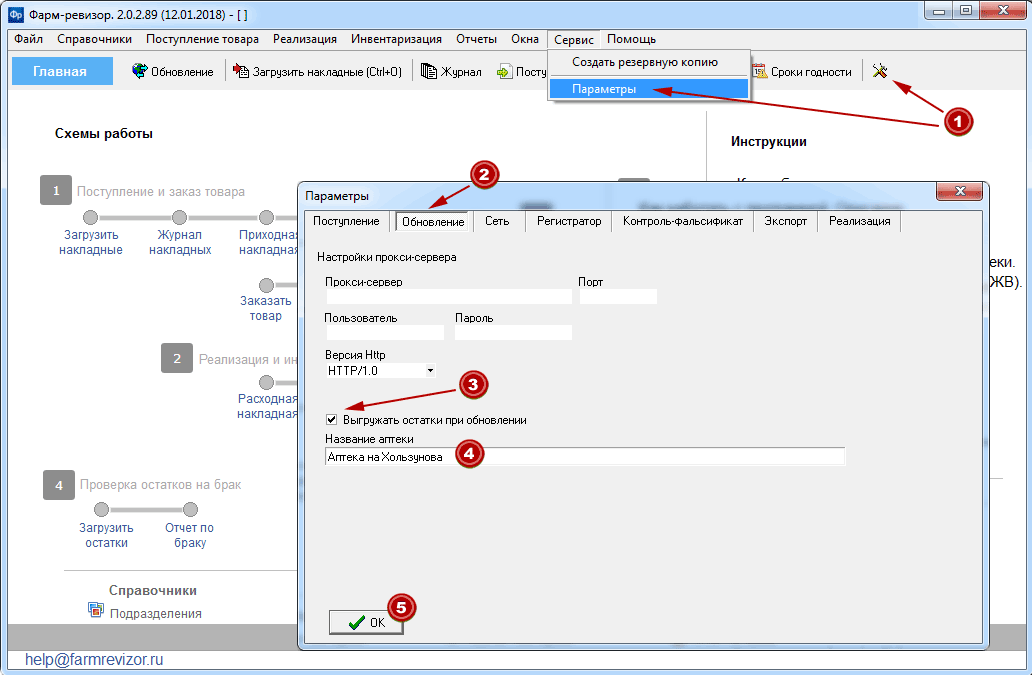Click Приходная накладная workflow link

[x=268, y=242]
